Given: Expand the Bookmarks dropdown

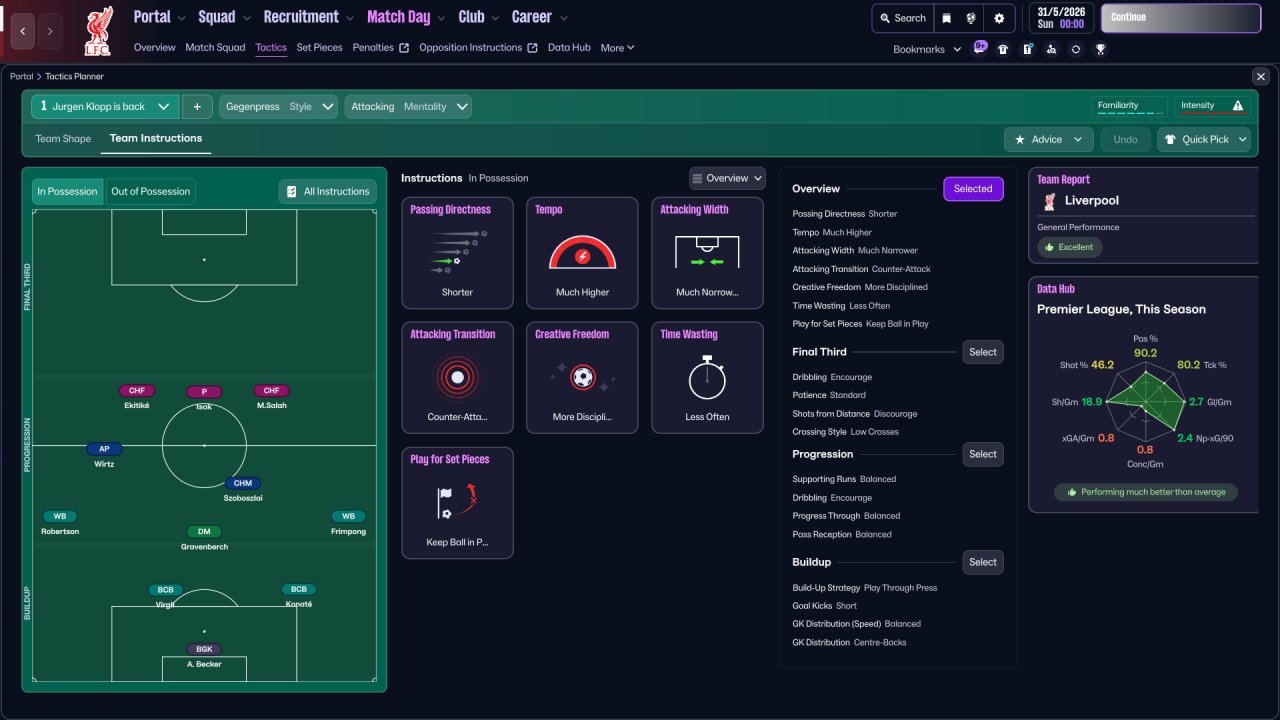Looking at the screenshot, I should 927,49.
